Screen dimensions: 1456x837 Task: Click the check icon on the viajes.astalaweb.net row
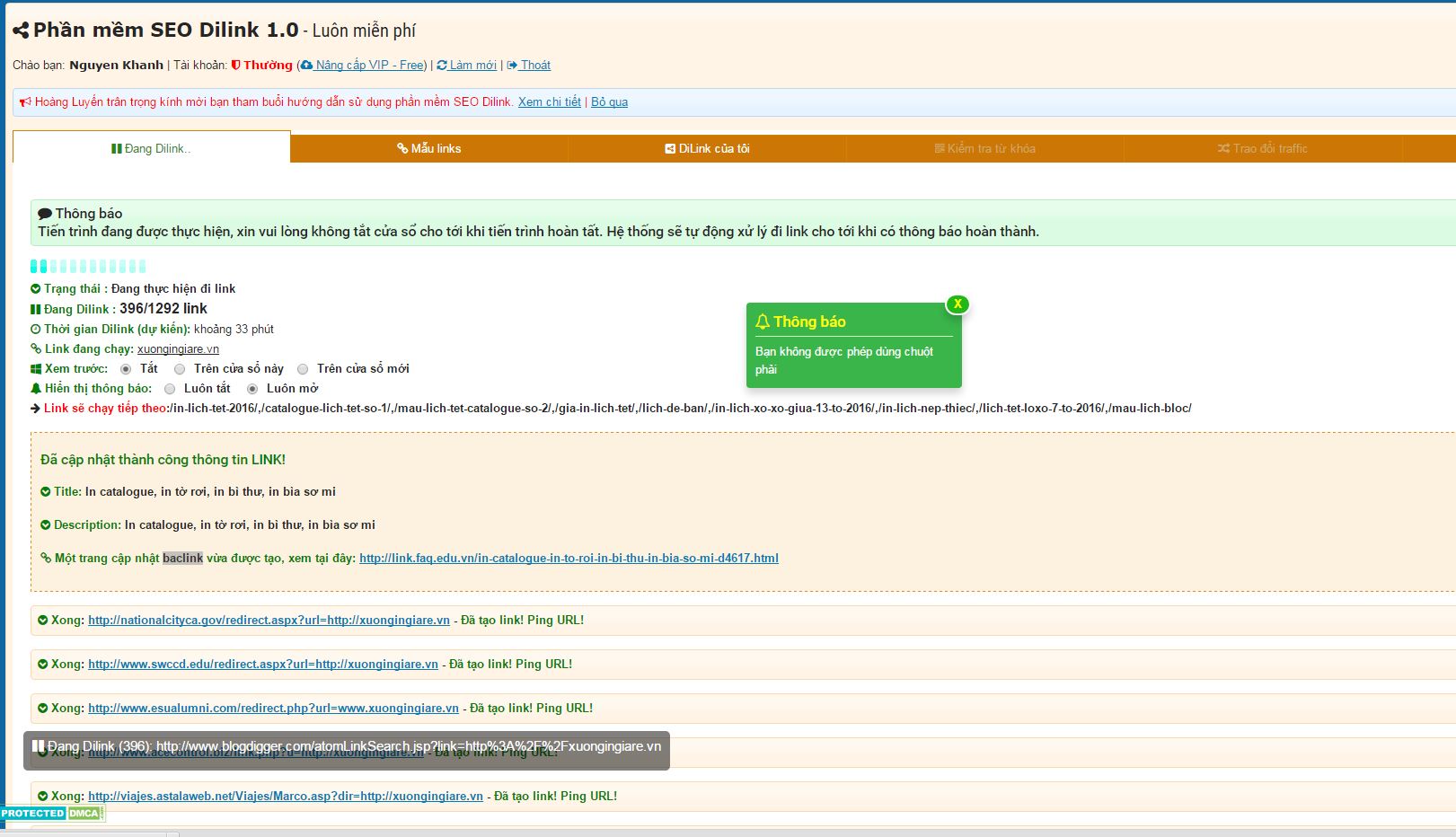(x=43, y=797)
